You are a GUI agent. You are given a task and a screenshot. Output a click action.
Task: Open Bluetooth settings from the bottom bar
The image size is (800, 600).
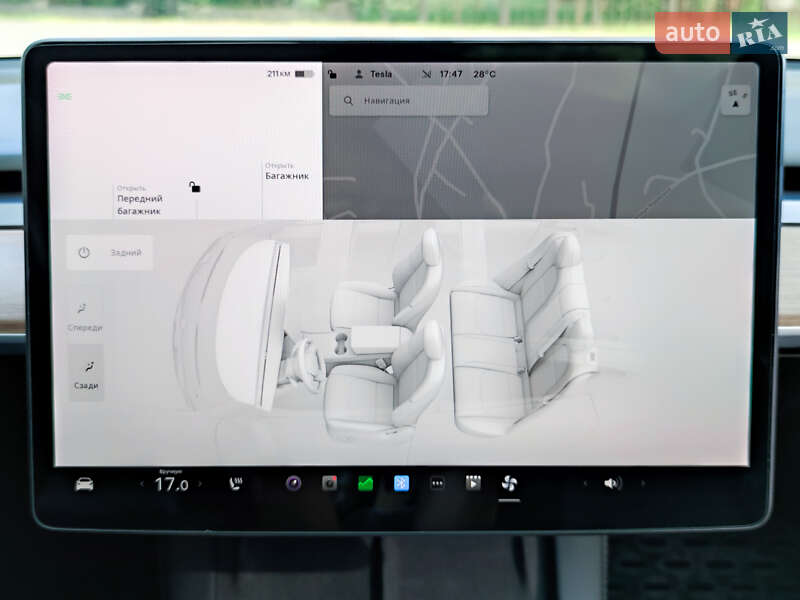tap(402, 485)
